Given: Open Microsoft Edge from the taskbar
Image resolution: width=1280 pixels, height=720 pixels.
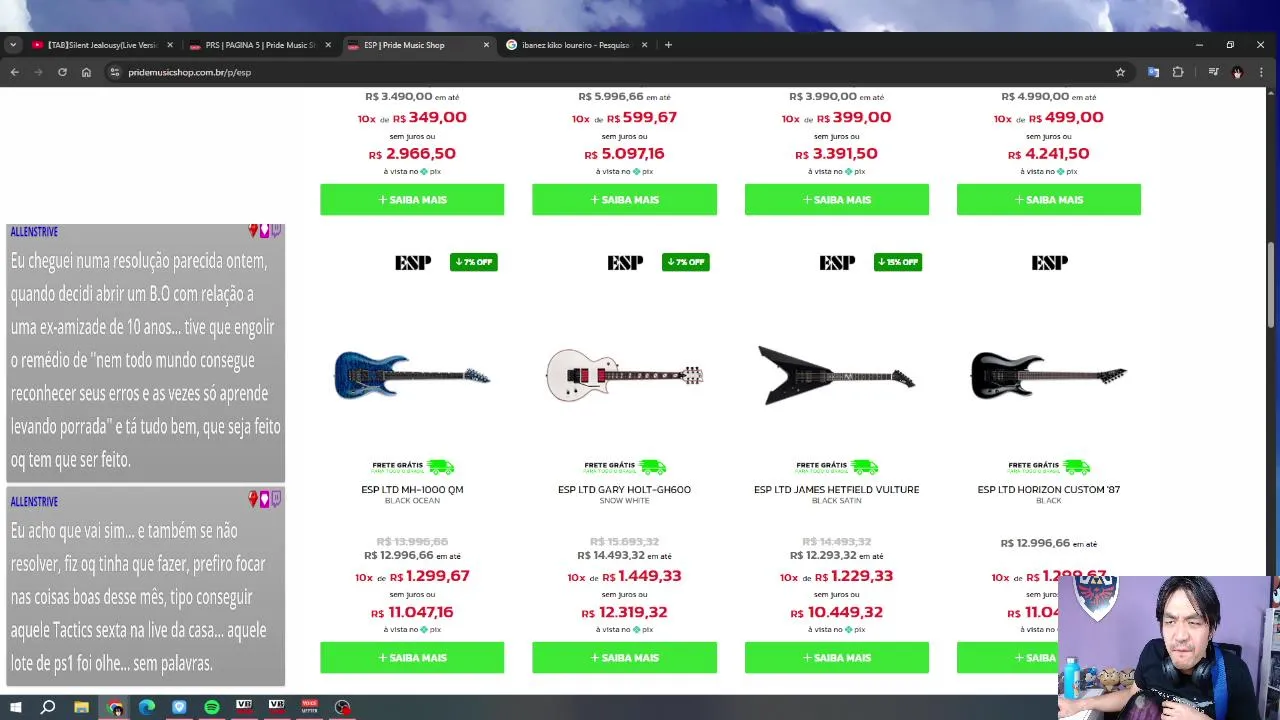Looking at the screenshot, I should tap(147, 707).
